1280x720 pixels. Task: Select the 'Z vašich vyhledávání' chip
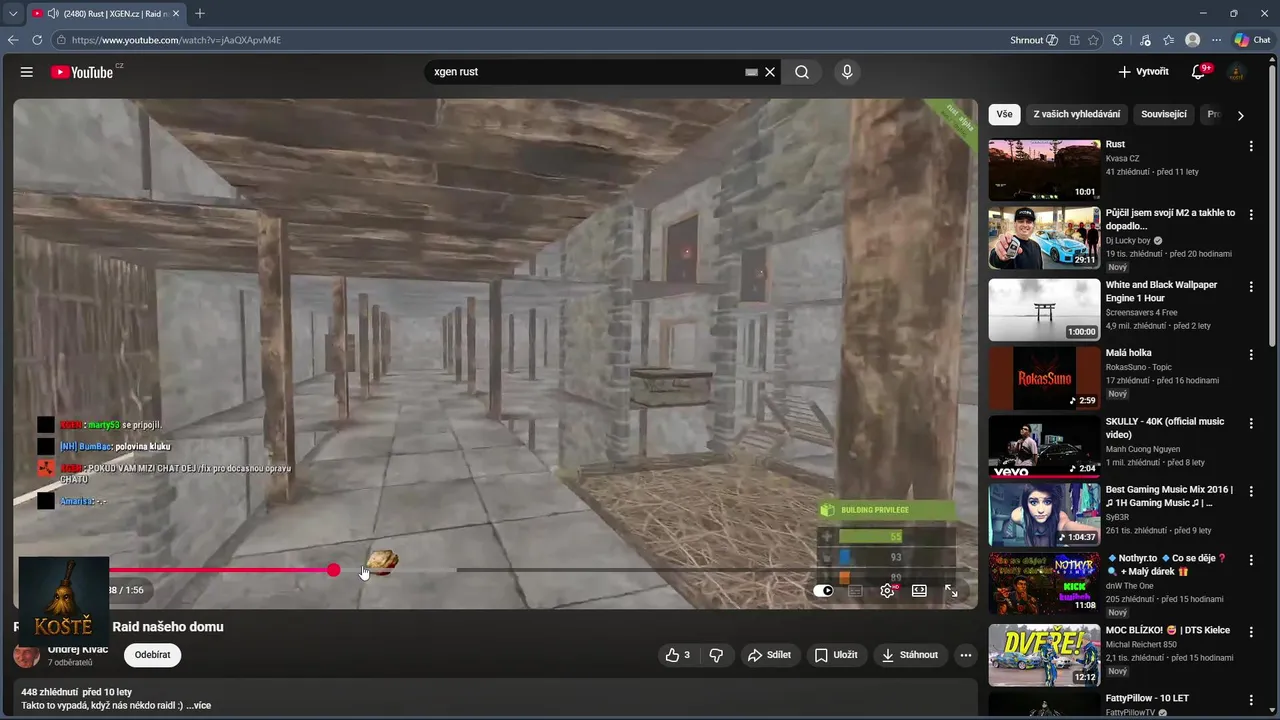tap(1077, 114)
